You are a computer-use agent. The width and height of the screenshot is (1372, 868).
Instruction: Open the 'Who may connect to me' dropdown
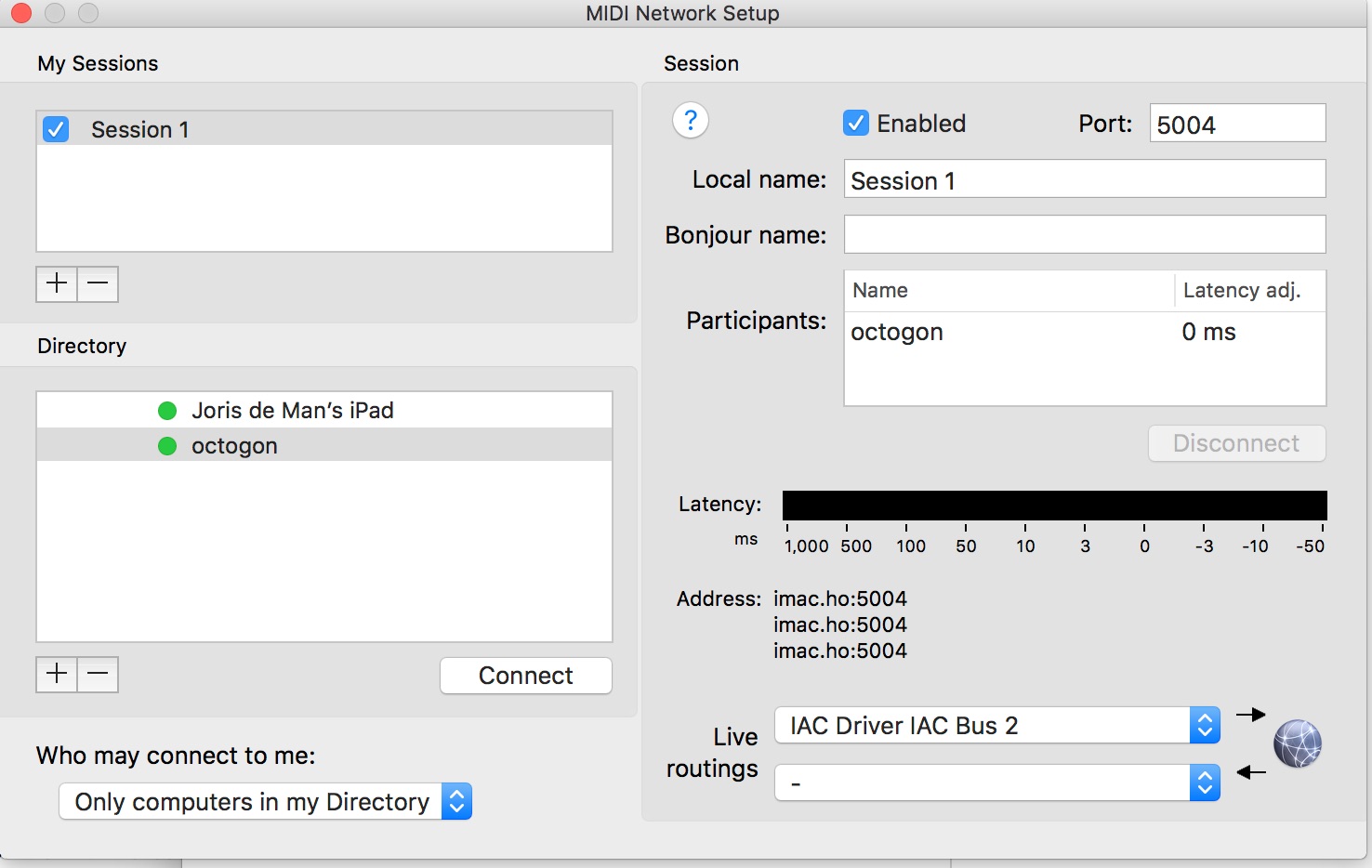click(265, 802)
